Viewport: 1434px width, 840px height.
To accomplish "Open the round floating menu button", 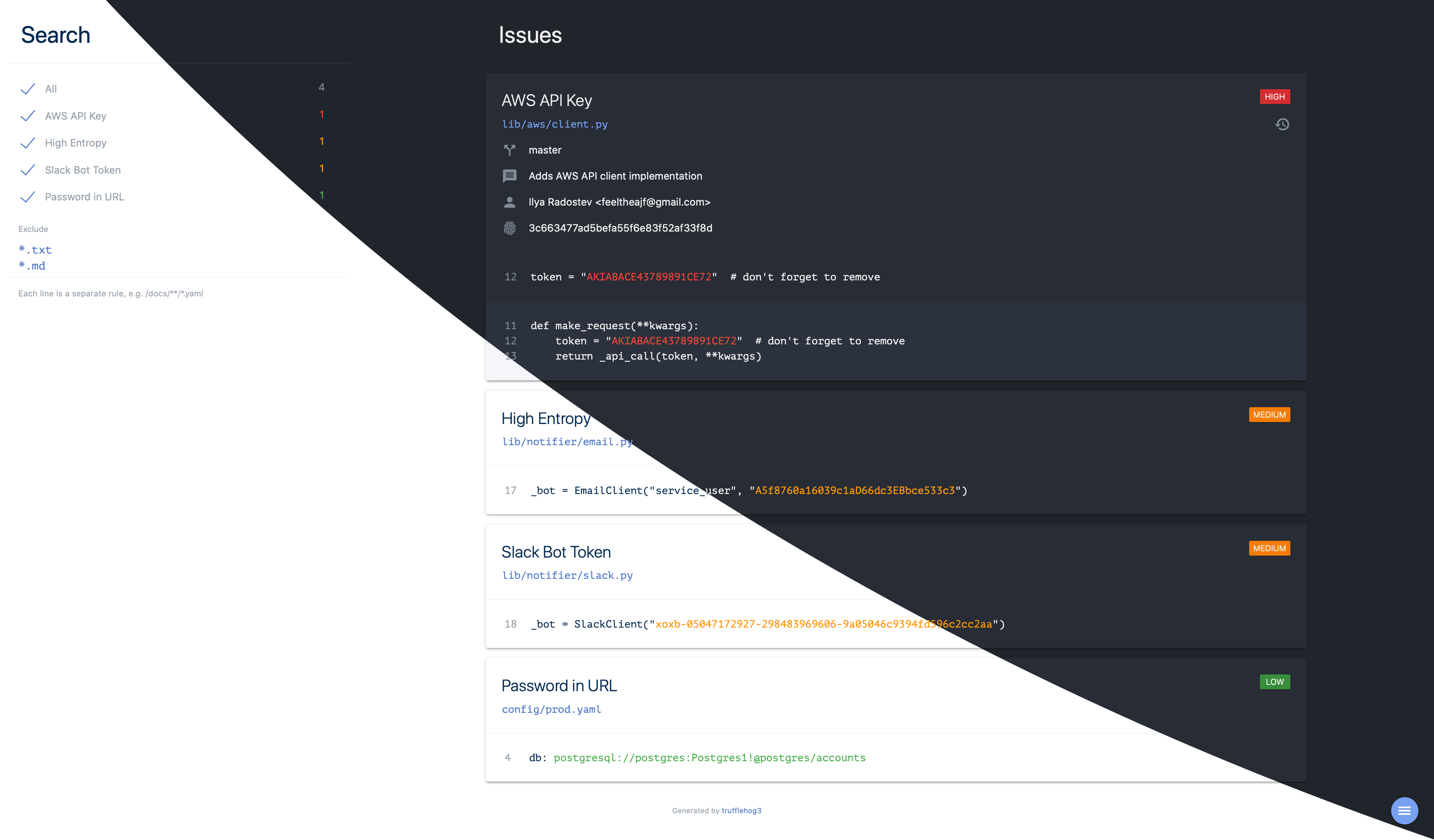I will [x=1404, y=810].
